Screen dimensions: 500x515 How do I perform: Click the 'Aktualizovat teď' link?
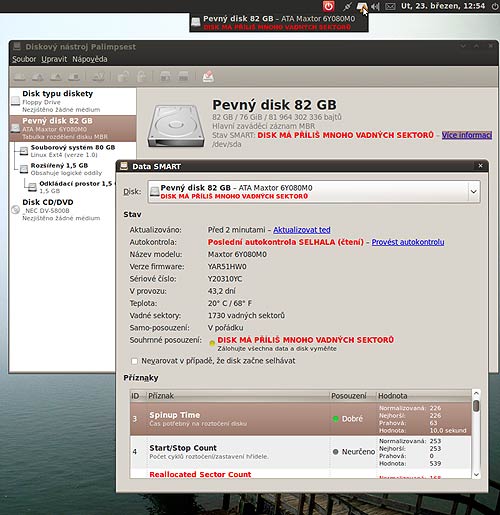click(302, 230)
